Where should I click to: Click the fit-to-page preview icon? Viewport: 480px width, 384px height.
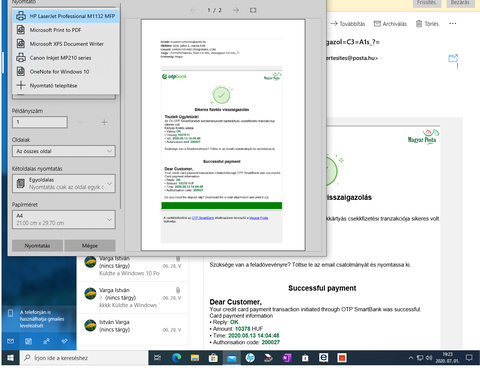pos(253,10)
